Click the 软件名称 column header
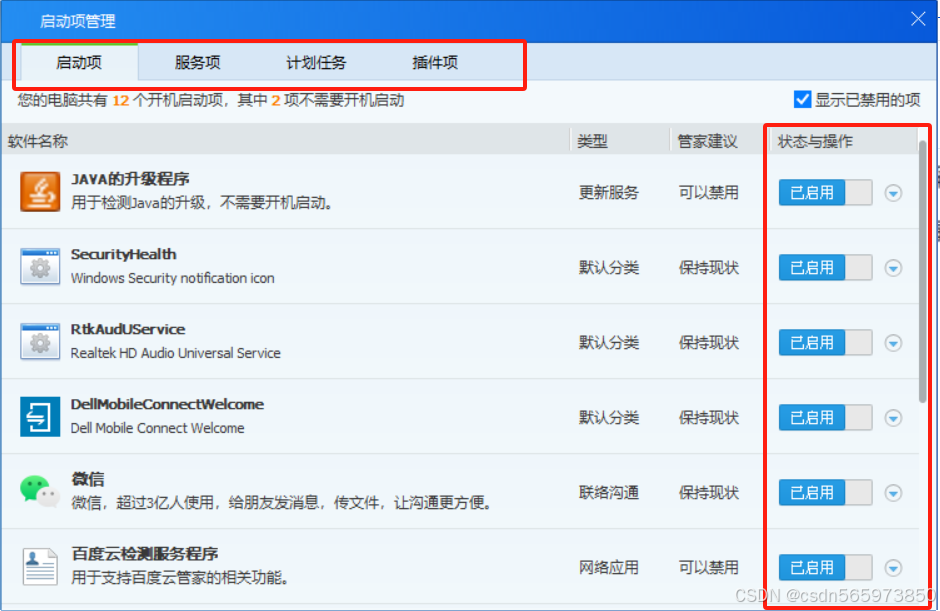940x611 pixels. (38, 142)
